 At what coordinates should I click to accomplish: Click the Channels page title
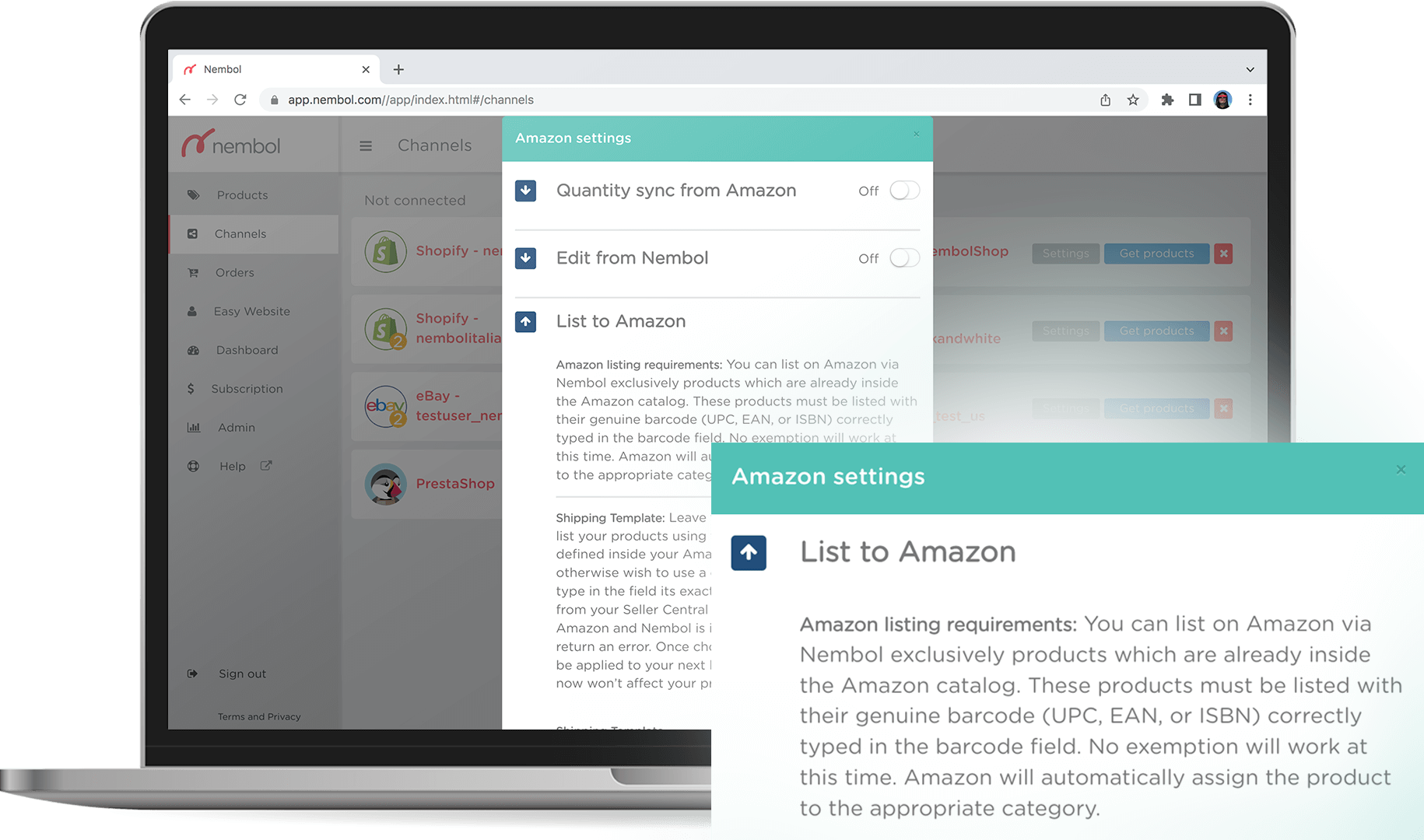tap(434, 145)
